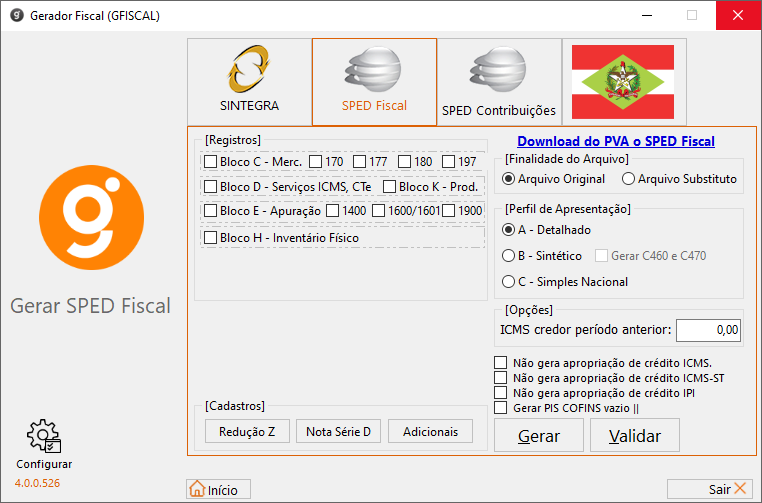
Task: Check Não gera apropriação de crédito ICMS.
Action: click(501, 363)
